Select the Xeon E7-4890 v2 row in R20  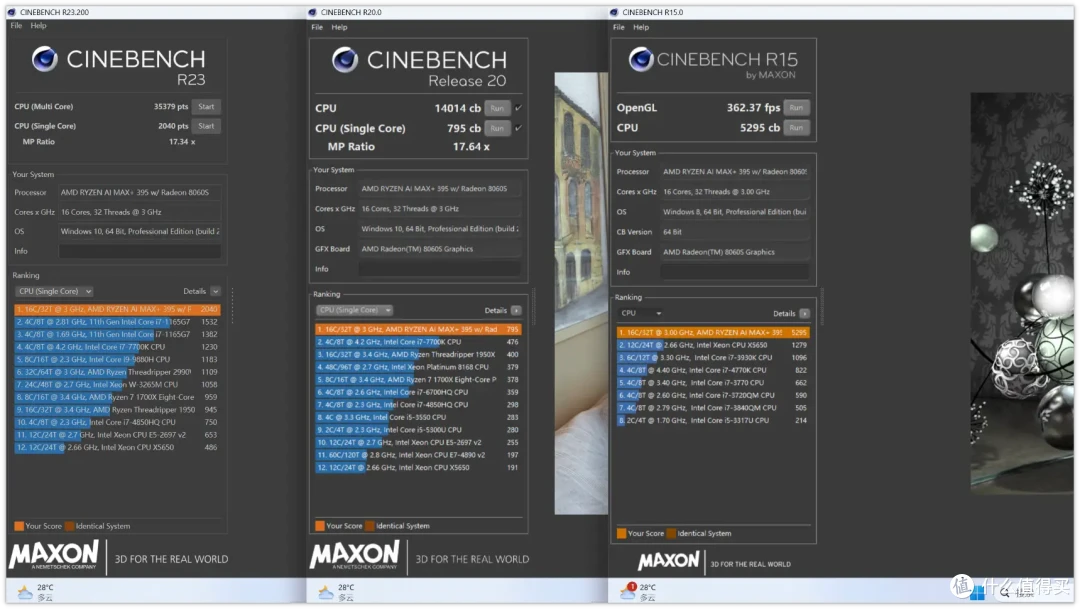click(418, 455)
